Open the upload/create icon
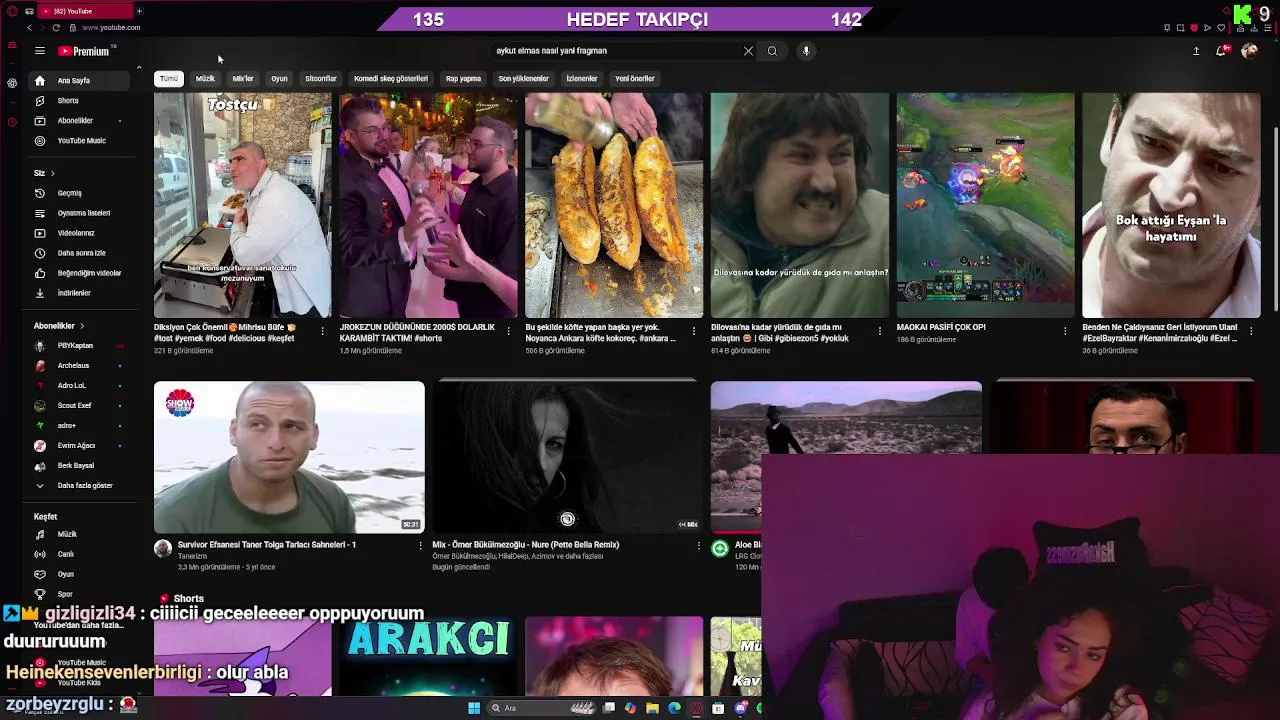1280x720 pixels. click(1196, 51)
